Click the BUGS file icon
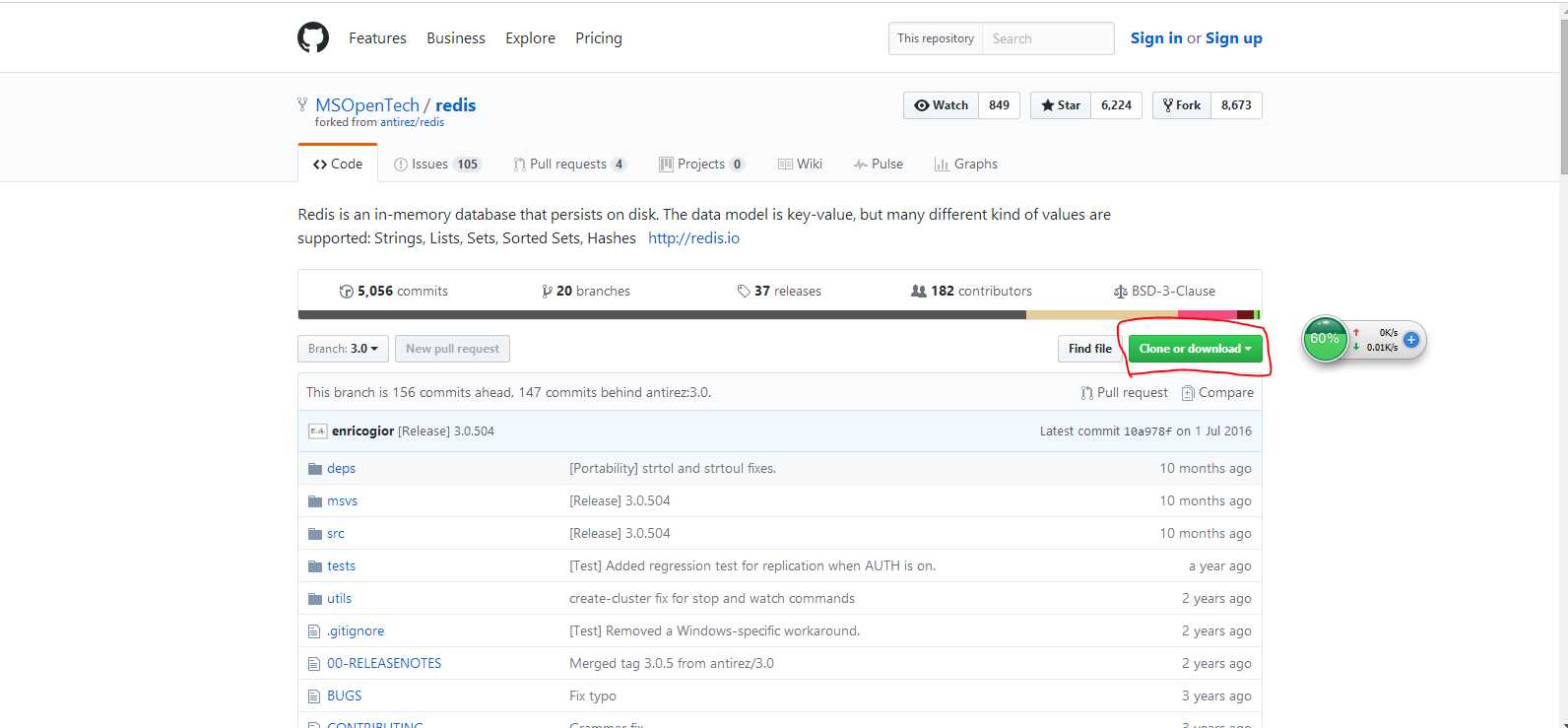Screen dimensions: 1568x728 (314, 696)
